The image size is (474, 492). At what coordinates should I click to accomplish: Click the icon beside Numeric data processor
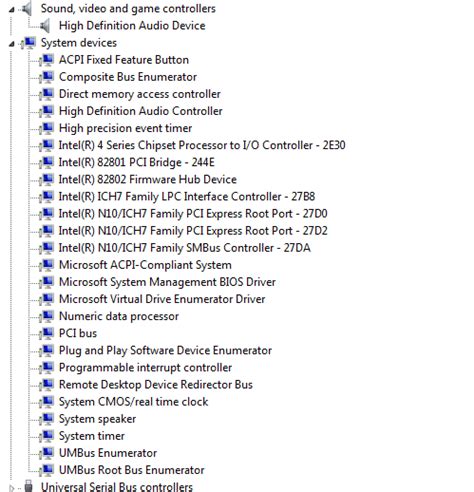[x=46, y=316]
